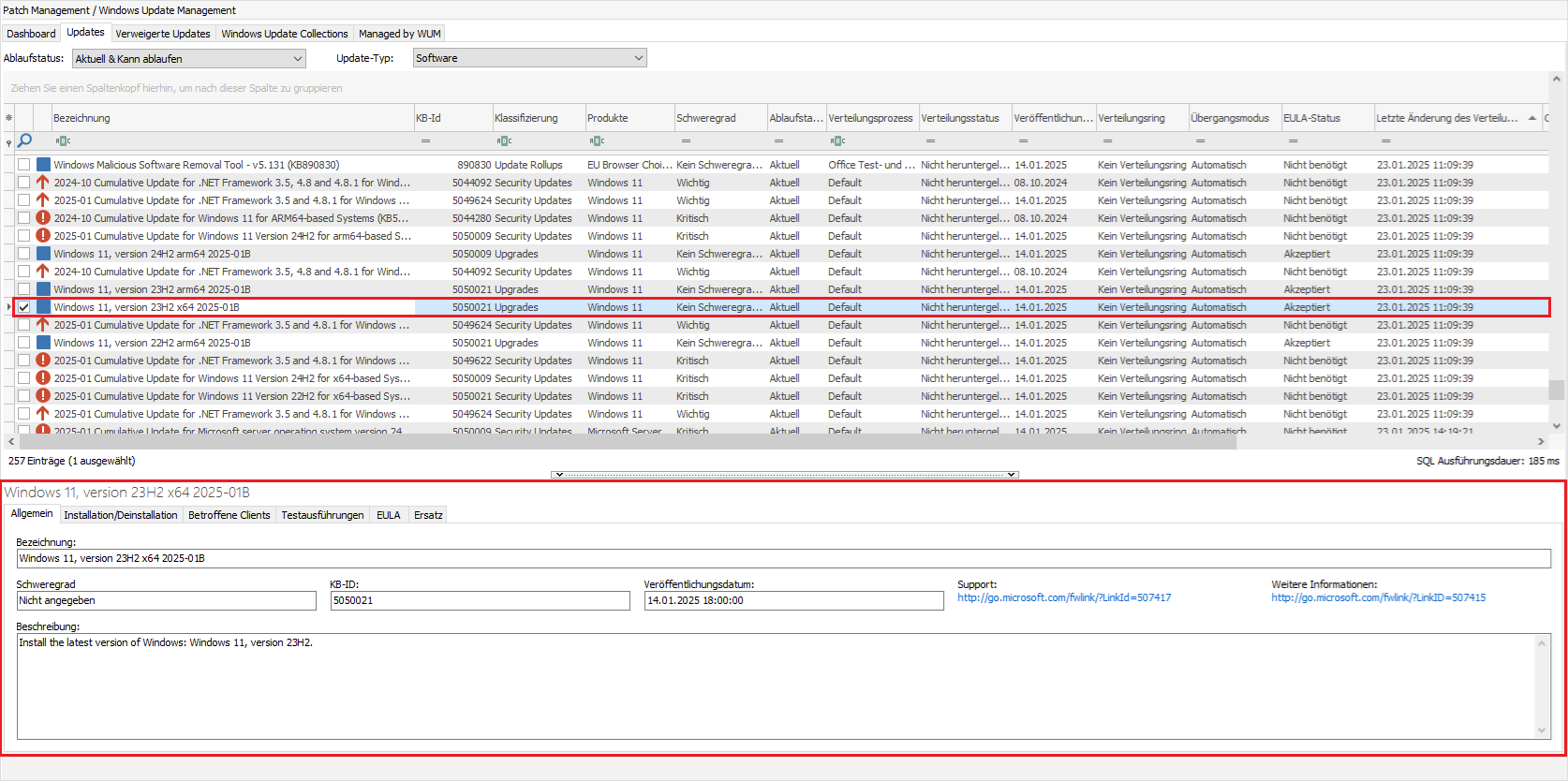Tick checkbox for Windows 11 22H2 arm64 2025-01B
This screenshot has width=1568, height=781.
point(24,343)
